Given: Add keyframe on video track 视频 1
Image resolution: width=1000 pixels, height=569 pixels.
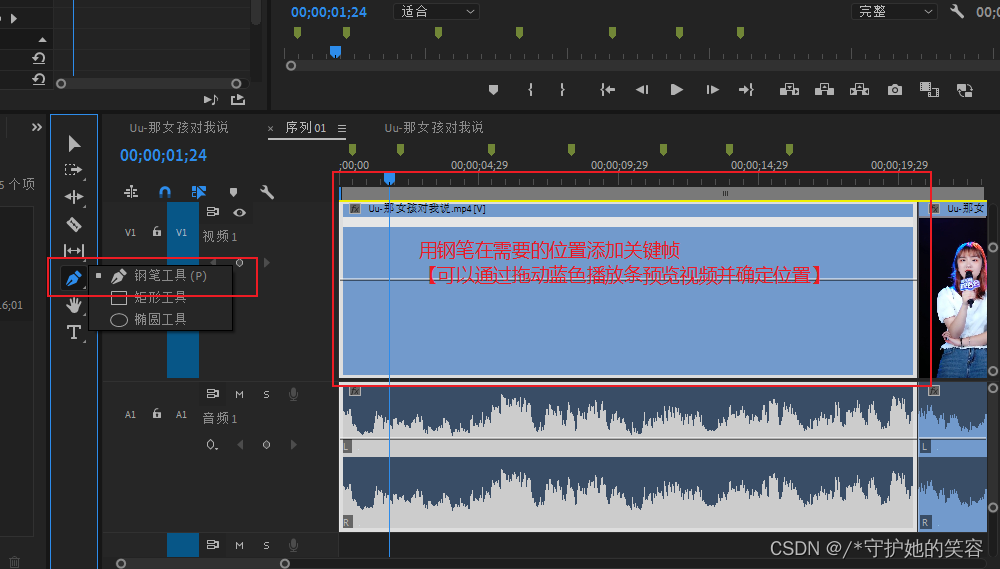Looking at the screenshot, I should (x=239, y=263).
